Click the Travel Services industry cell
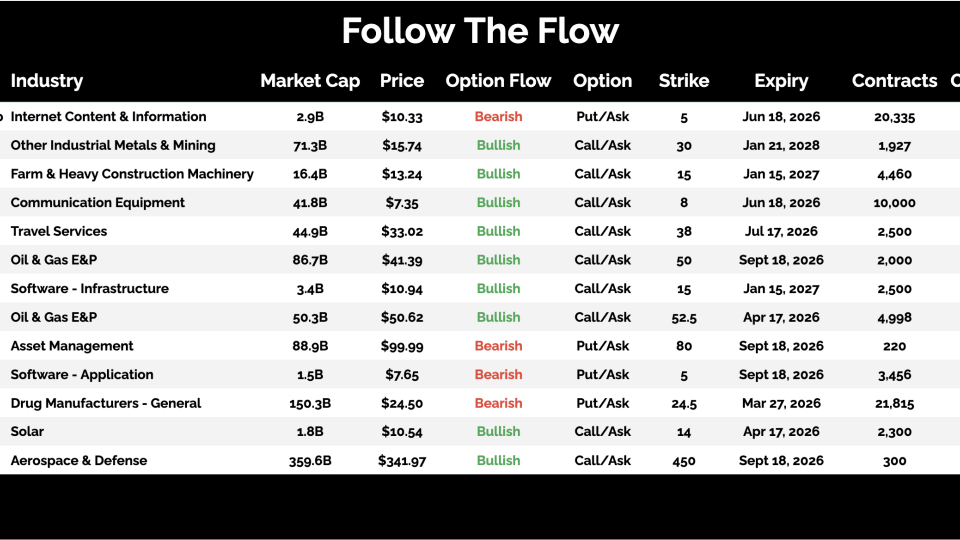960x540 pixels. coord(59,231)
